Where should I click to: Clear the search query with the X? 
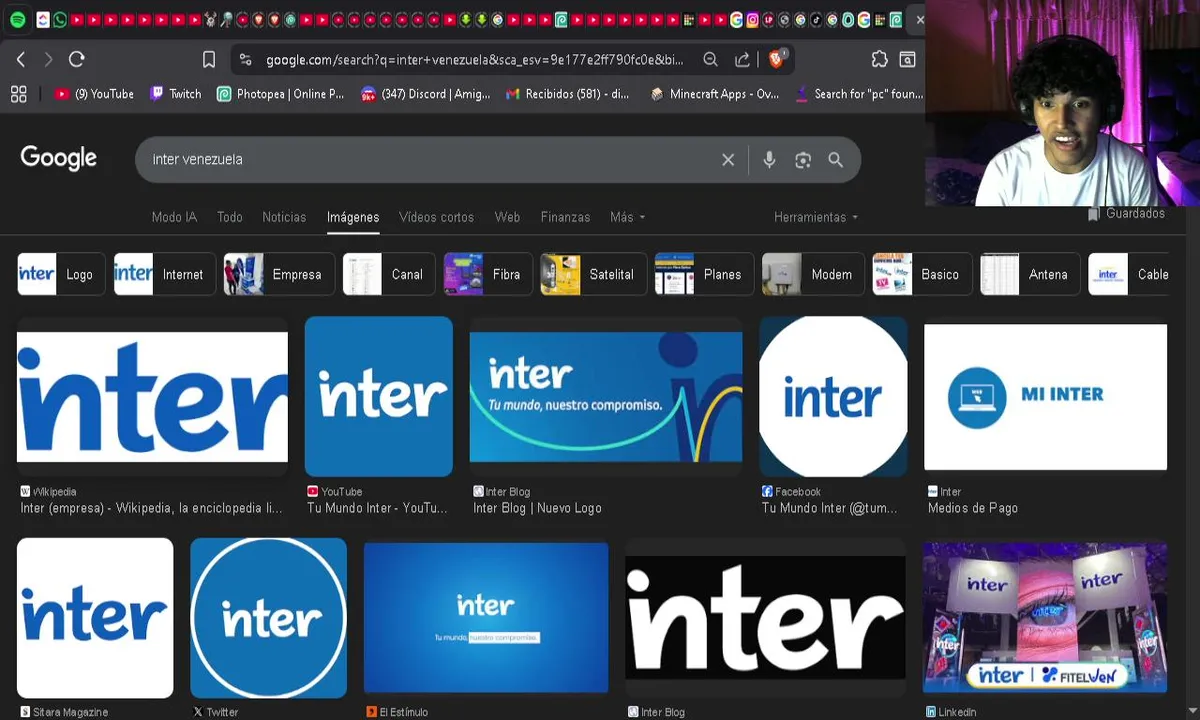pos(728,160)
